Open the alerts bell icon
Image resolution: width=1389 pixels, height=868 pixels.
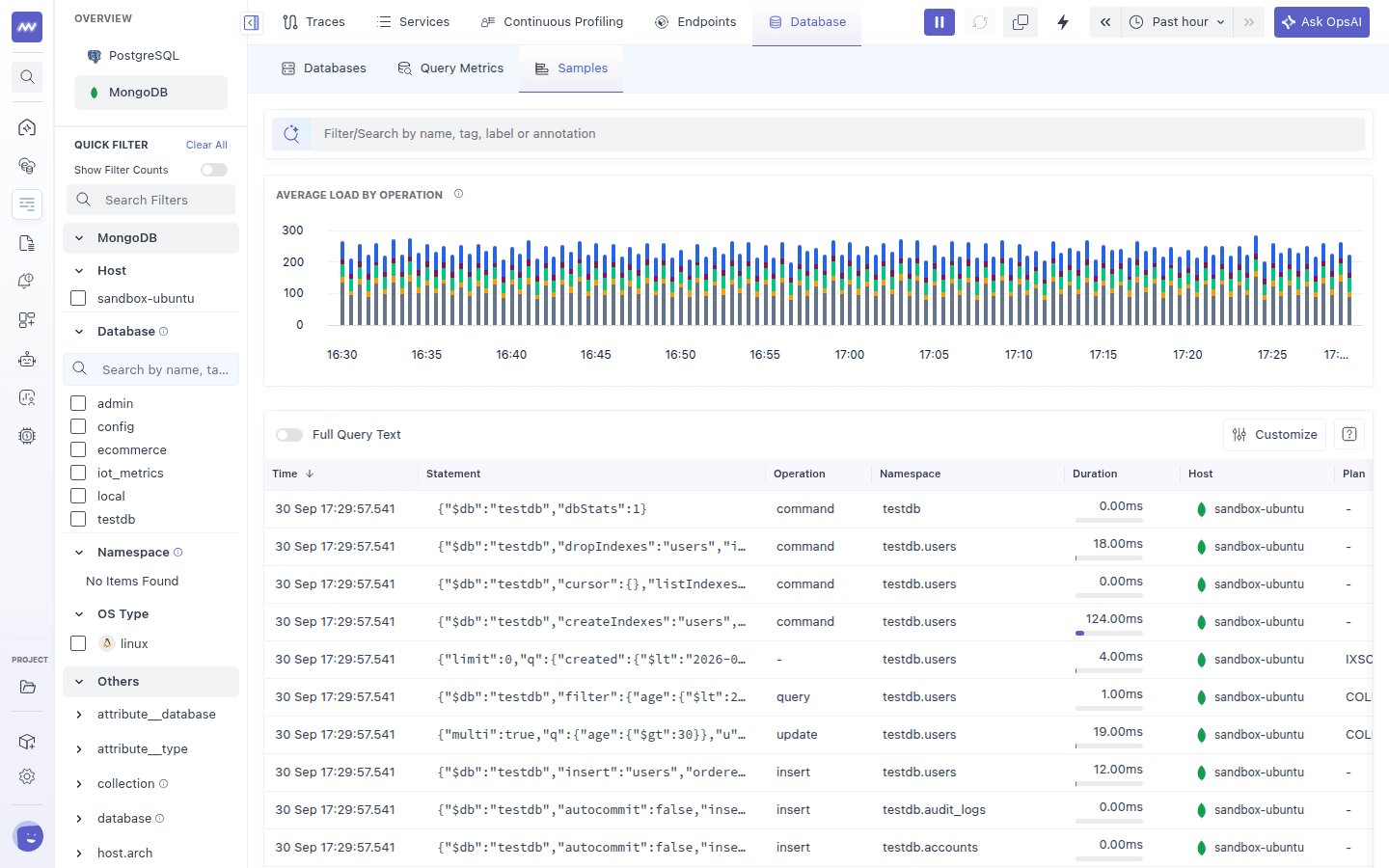27,282
